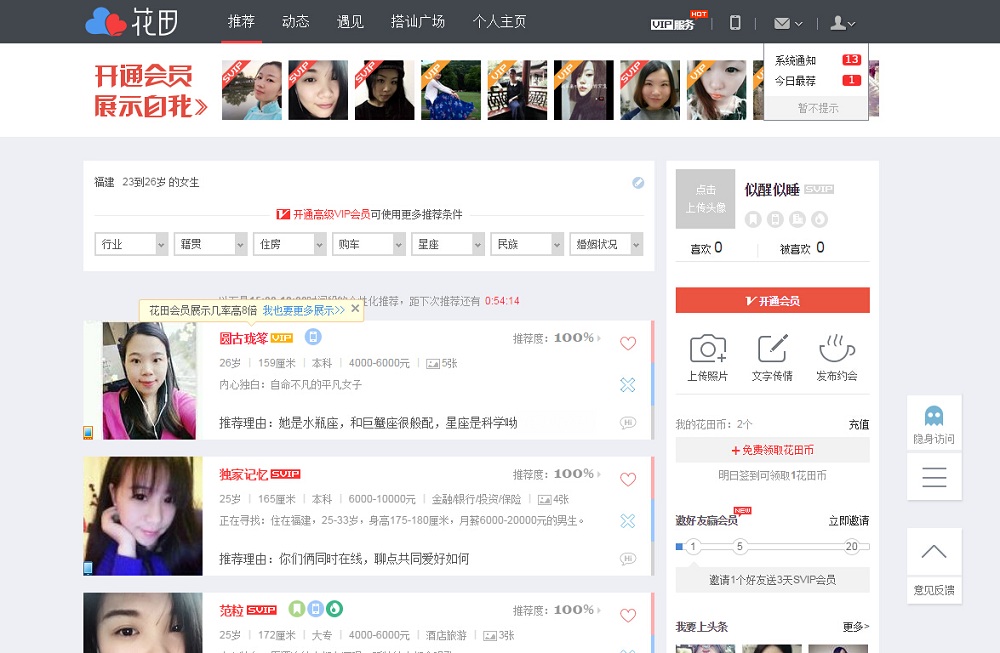Click 点击上传头像 avatar placeholder
The width and height of the screenshot is (1000, 653).
pos(705,198)
